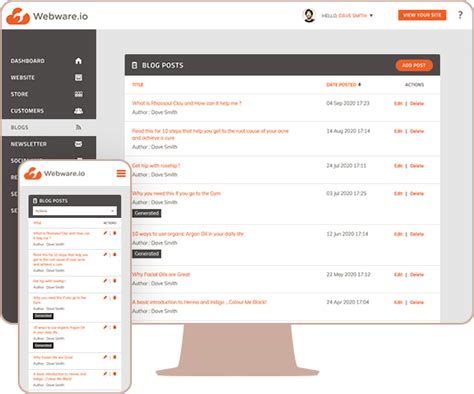Delete the 10 steps acne post on desktop

pyautogui.click(x=417, y=131)
